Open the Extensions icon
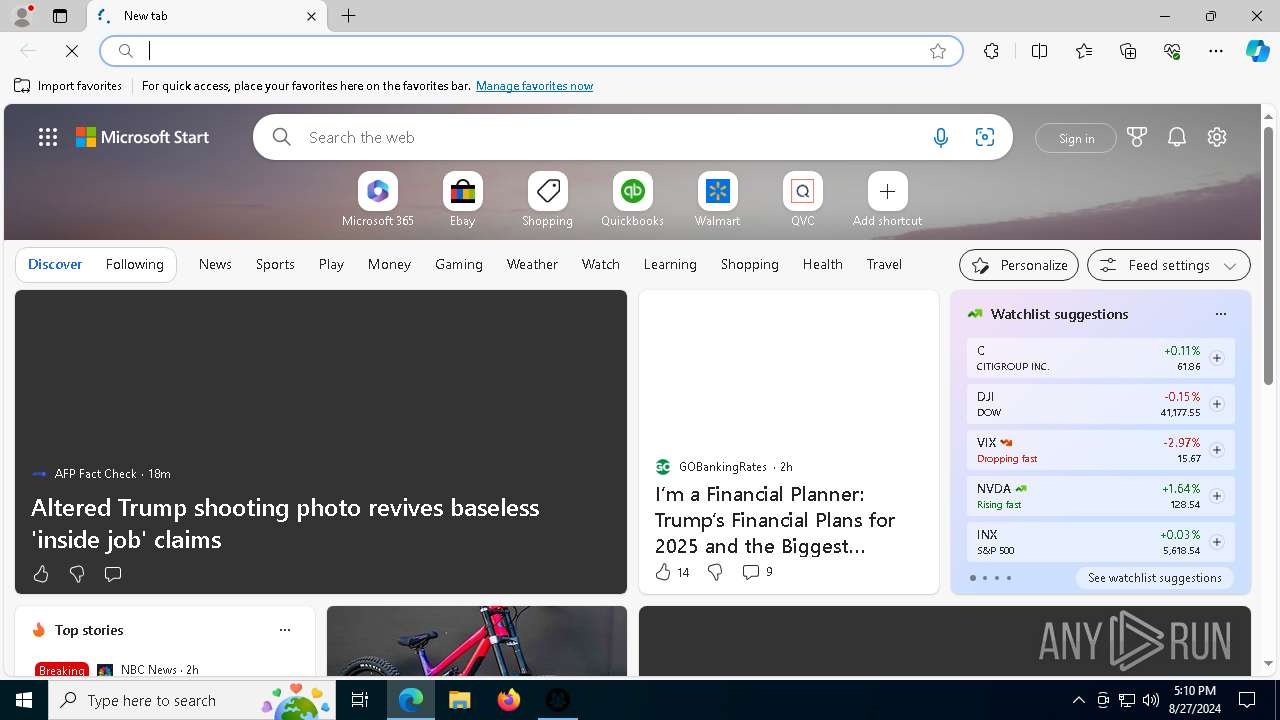Viewport: 1280px width, 720px height. coord(991,51)
